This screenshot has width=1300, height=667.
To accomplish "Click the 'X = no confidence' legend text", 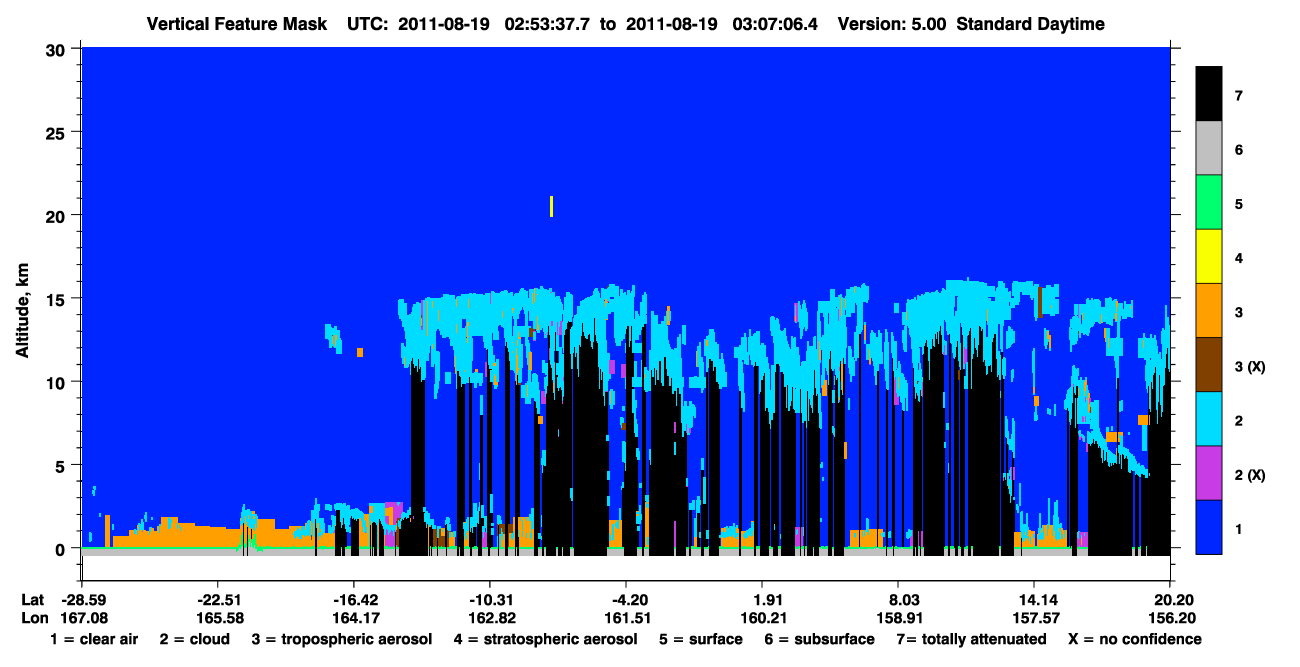I will coord(1135,639).
